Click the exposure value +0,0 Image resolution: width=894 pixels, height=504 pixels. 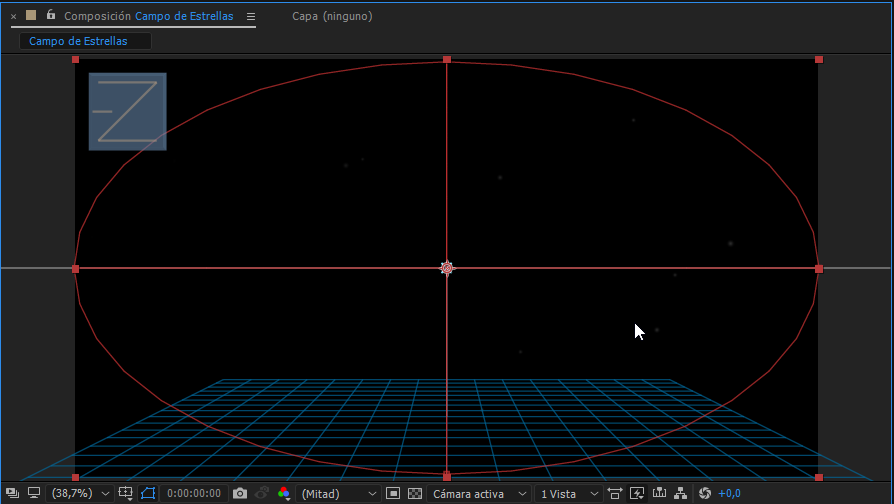point(729,493)
